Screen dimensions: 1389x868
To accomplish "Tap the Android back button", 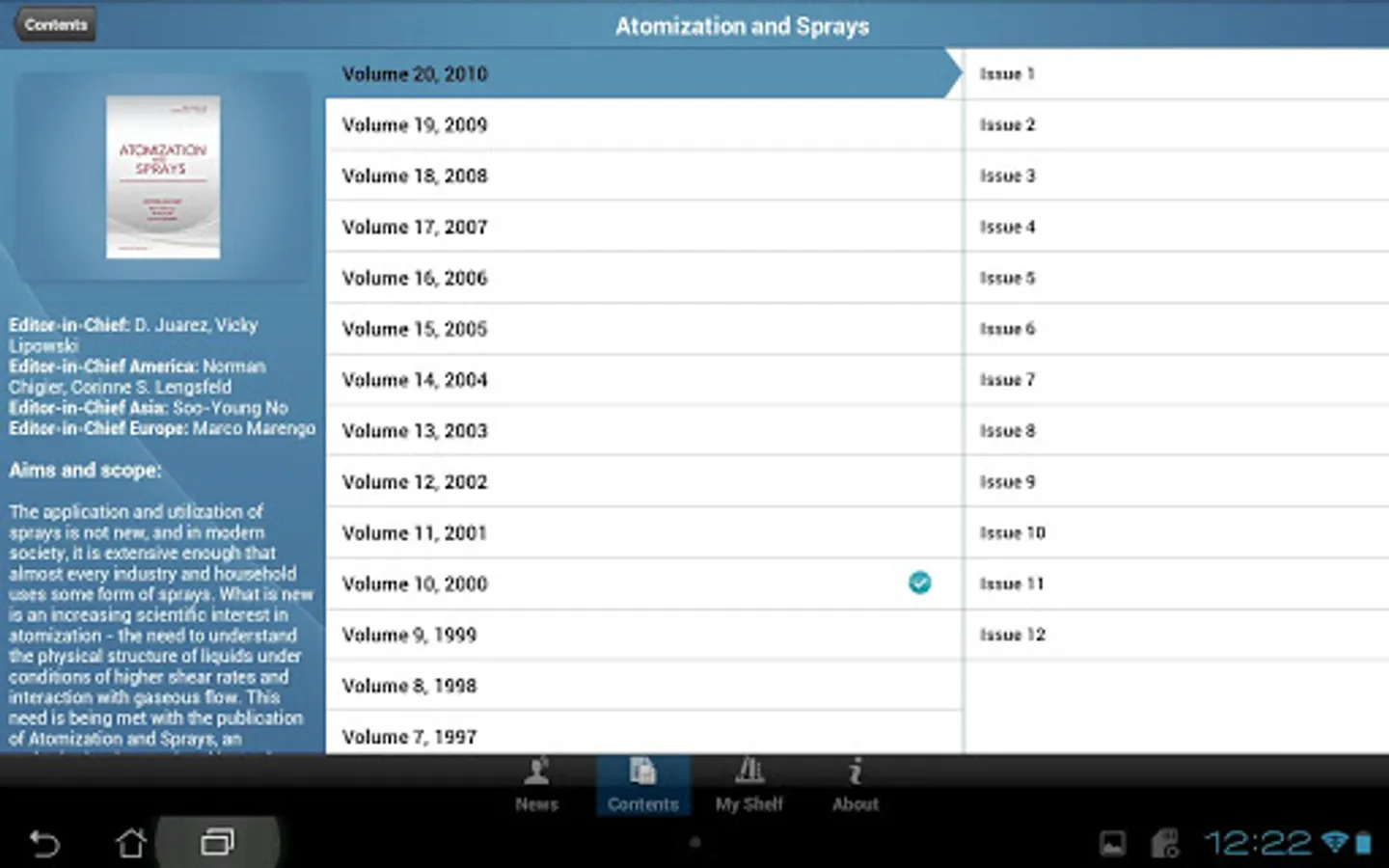I will click(x=44, y=844).
